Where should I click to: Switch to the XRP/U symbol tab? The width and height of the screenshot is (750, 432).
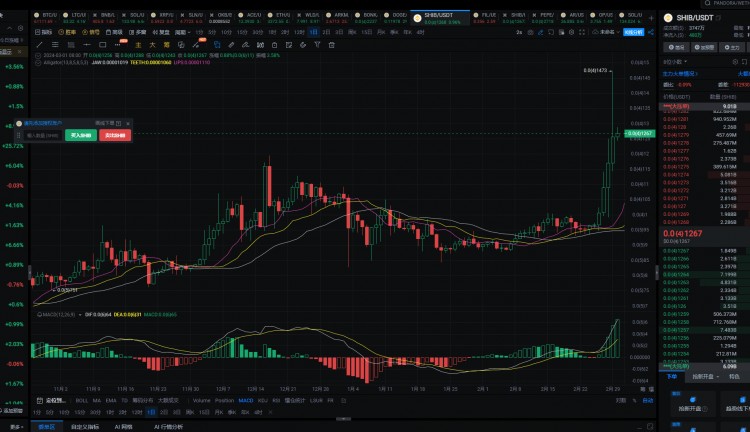162,18
